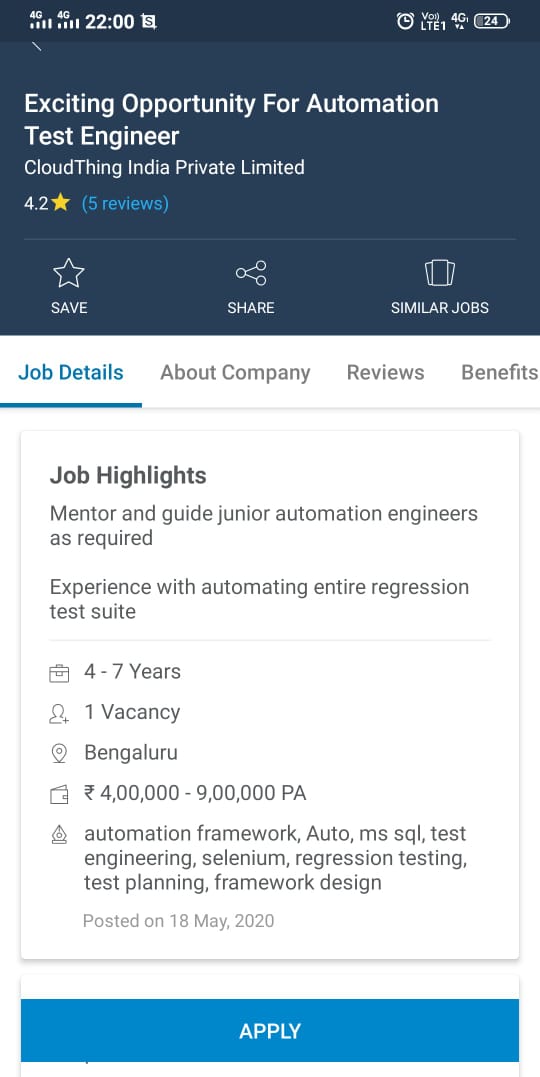540x1077 pixels.
Task: Tap CloudThing India Private Limited name
Action: coord(164,167)
